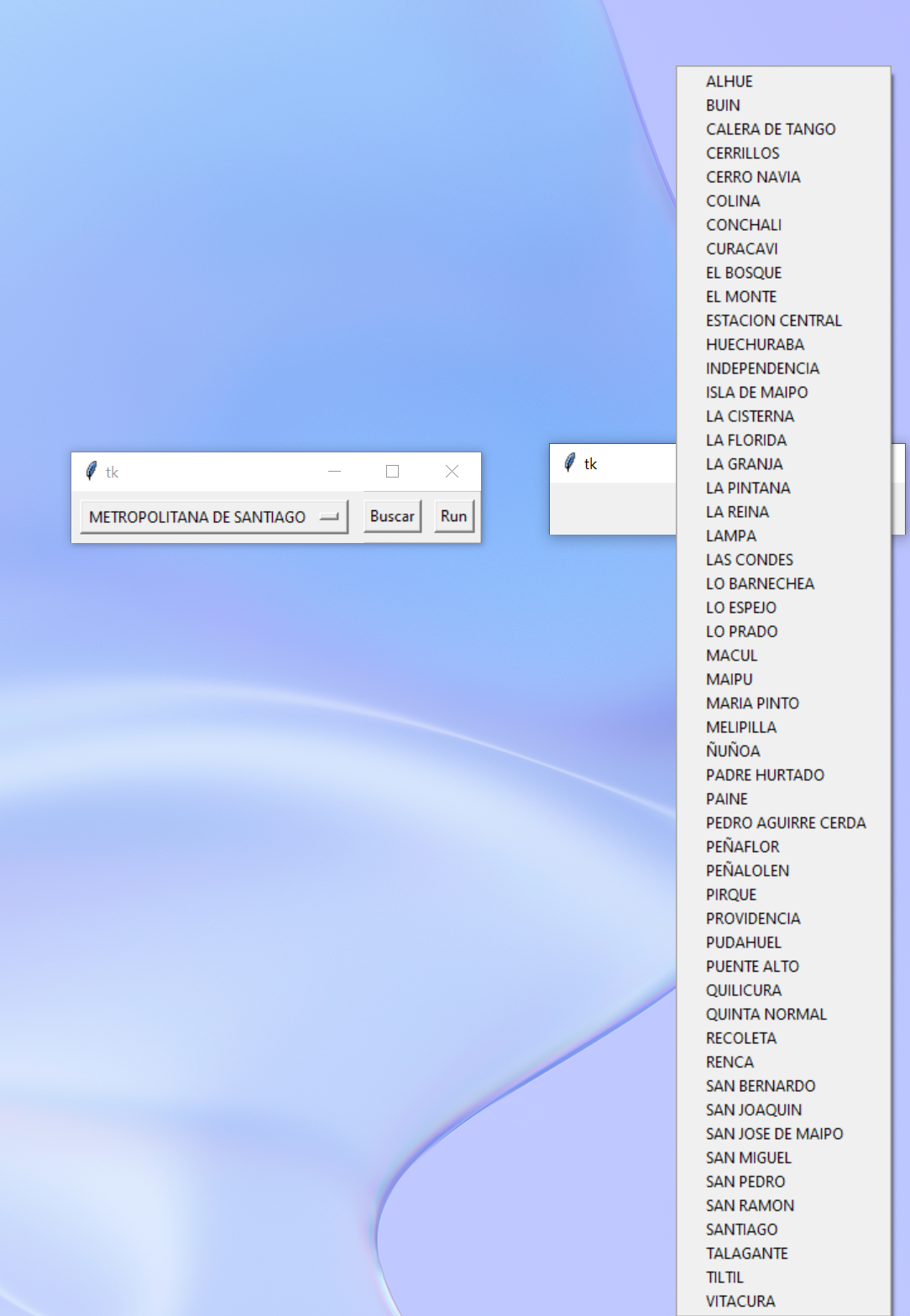Click the Run button
The height and width of the screenshot is (1316, 910).
pyautogui.click(x=453, y=516)
